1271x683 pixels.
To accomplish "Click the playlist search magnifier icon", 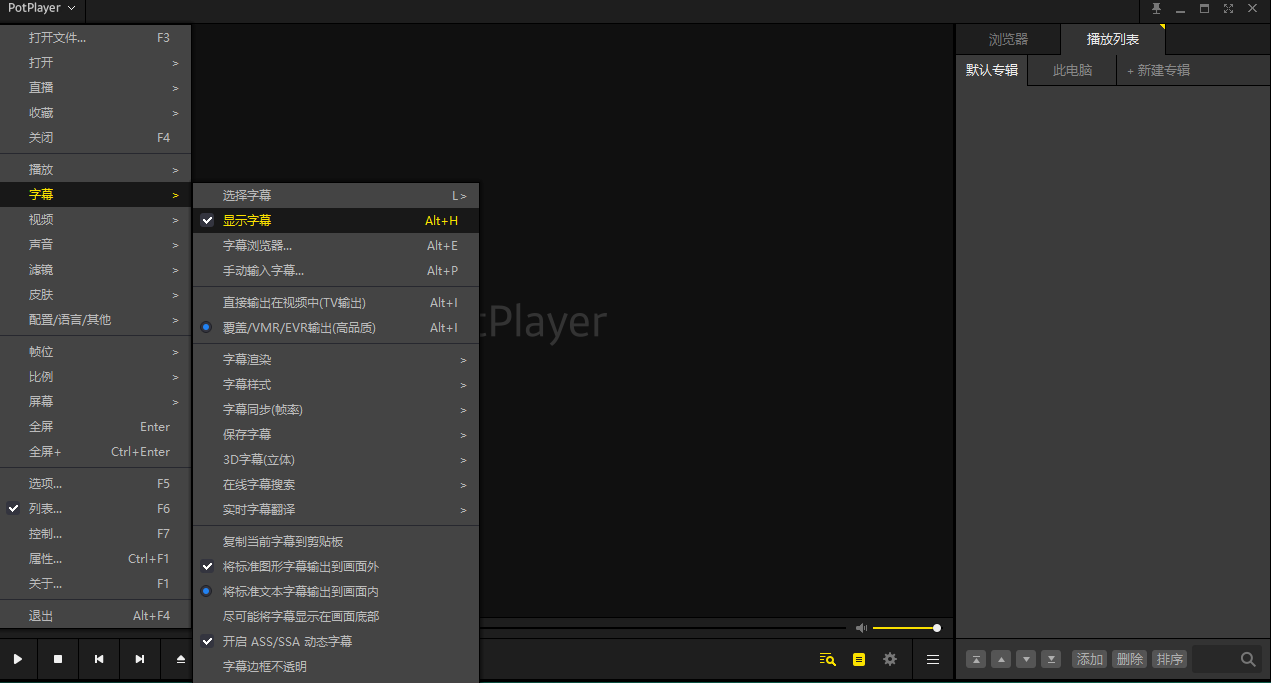I will 1248,659.
